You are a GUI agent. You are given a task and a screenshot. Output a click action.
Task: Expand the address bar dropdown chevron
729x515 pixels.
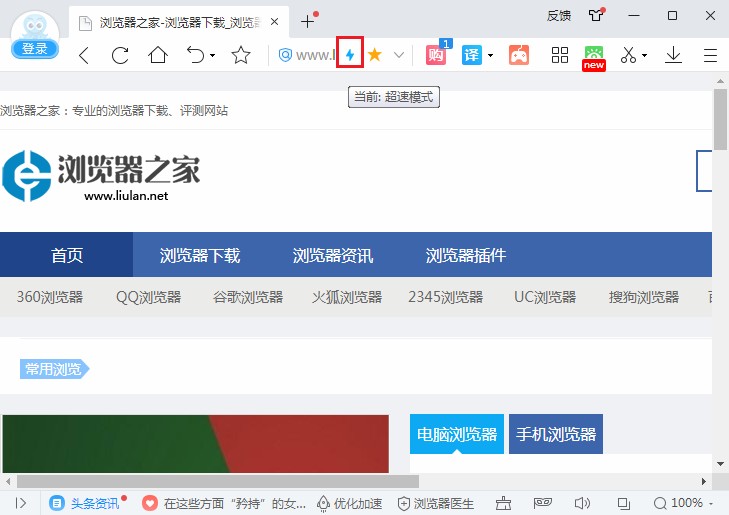pyautogui.click(x=398, y=55)
